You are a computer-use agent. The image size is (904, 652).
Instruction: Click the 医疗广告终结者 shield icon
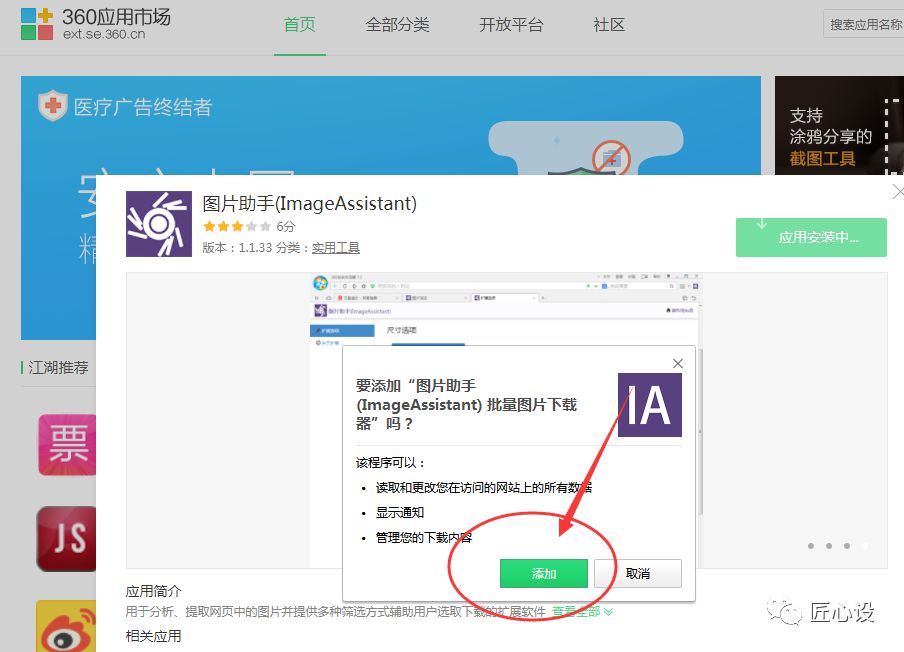(52, 105)
